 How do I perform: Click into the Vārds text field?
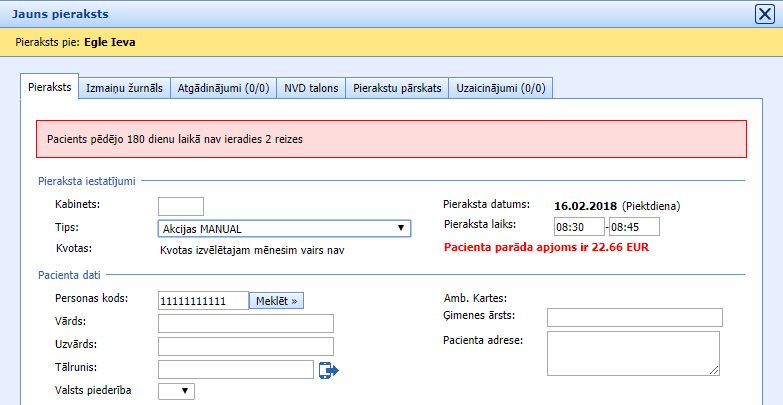click(245, 323)
